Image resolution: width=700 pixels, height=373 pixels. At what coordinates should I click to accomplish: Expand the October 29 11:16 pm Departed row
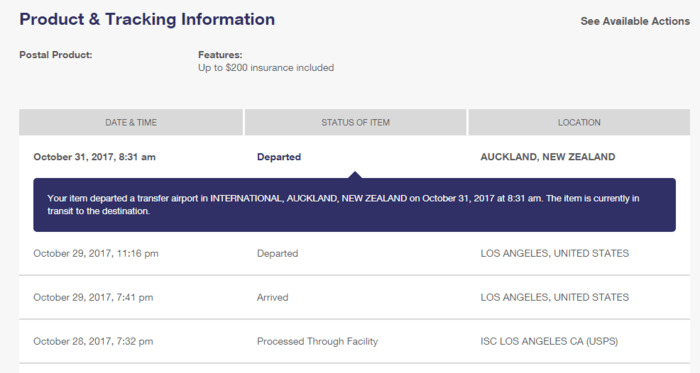[354, 253]
